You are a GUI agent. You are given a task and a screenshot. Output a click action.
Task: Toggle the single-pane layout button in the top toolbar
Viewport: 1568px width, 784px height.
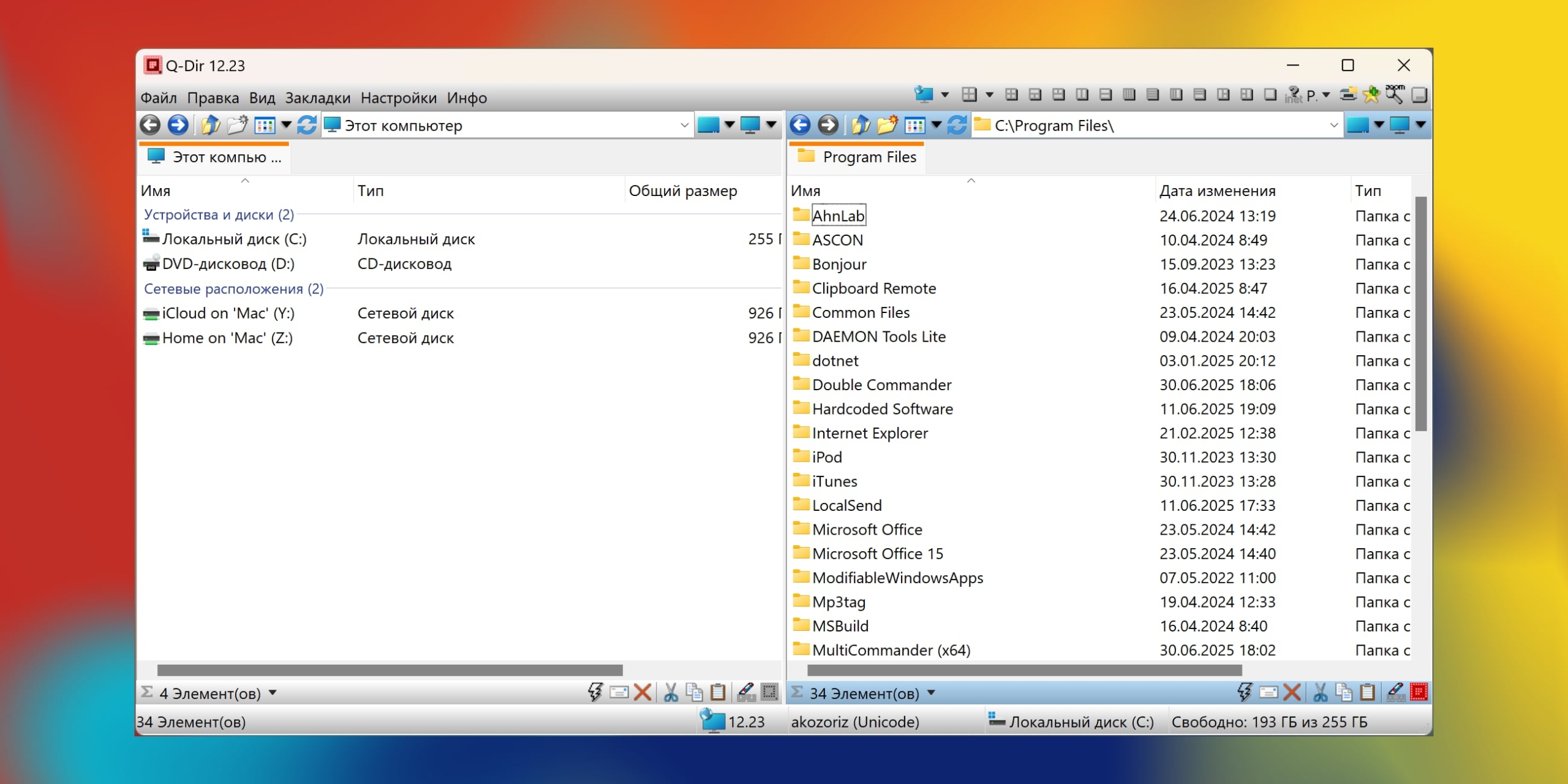click(x=1270, y=94)
